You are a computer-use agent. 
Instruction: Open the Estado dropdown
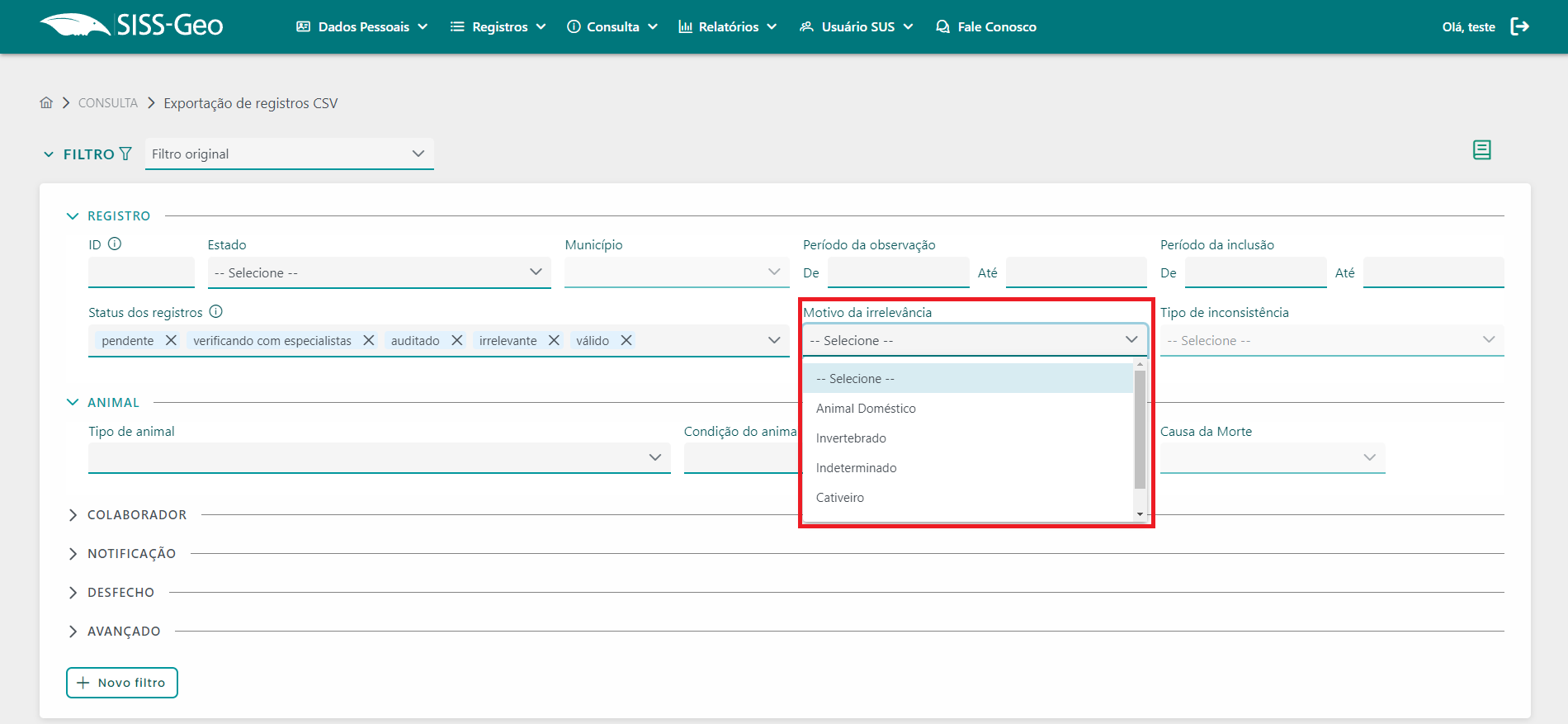pos(379,272)
